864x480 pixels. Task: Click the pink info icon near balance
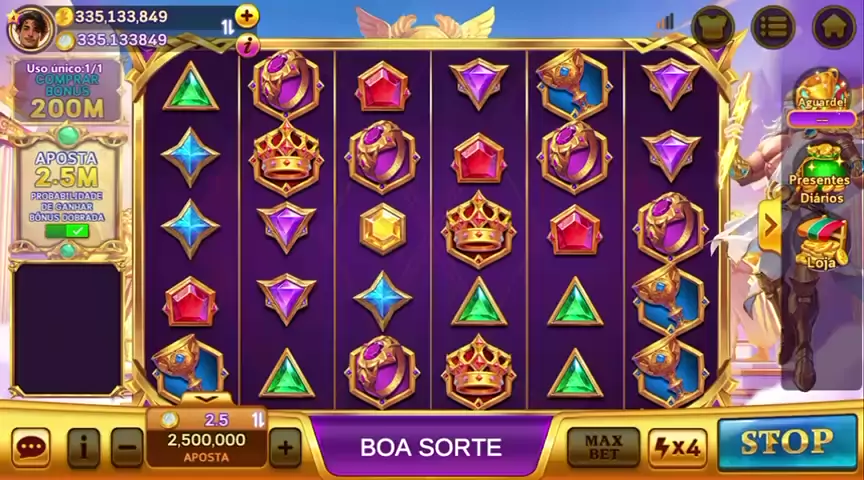[248, 46]
